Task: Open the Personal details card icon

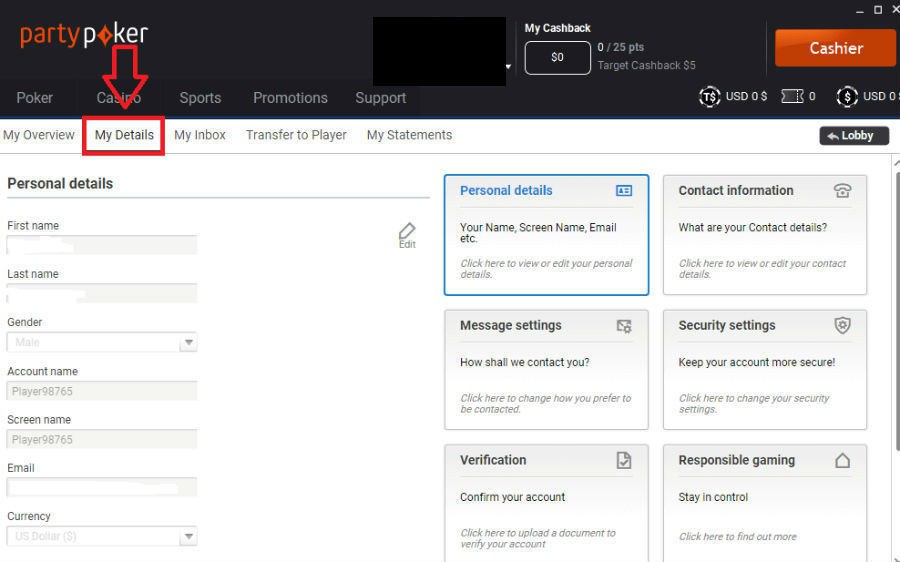Action: [x=624, y=191]
